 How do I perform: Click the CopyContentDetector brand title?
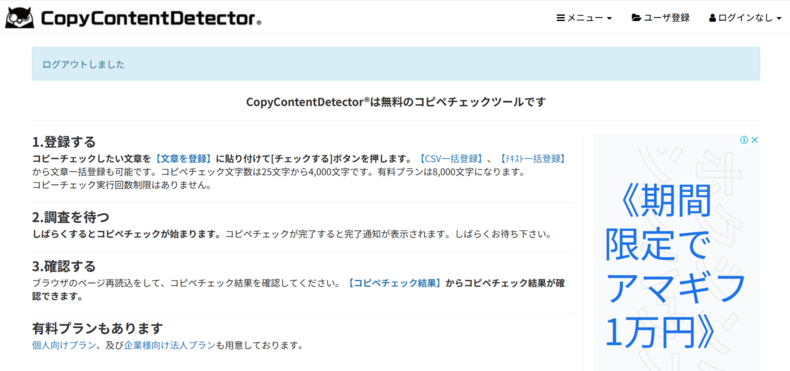(151, 18)
